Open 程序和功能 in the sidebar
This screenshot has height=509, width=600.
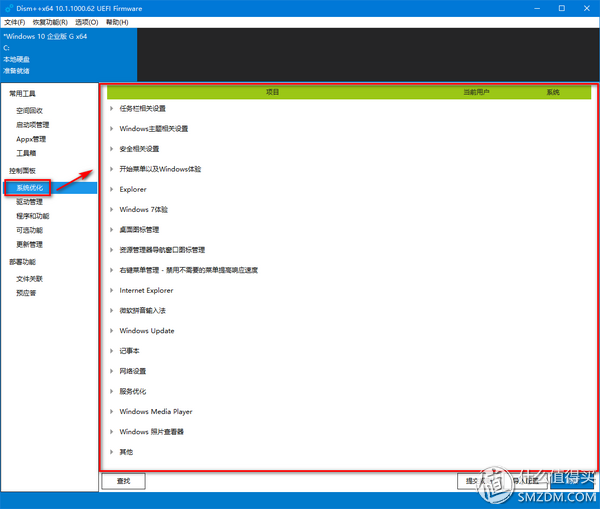(33, 216)
